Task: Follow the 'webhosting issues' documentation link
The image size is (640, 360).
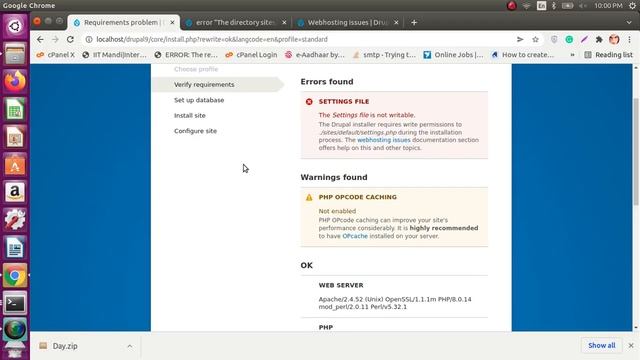Action: point(384,140)
